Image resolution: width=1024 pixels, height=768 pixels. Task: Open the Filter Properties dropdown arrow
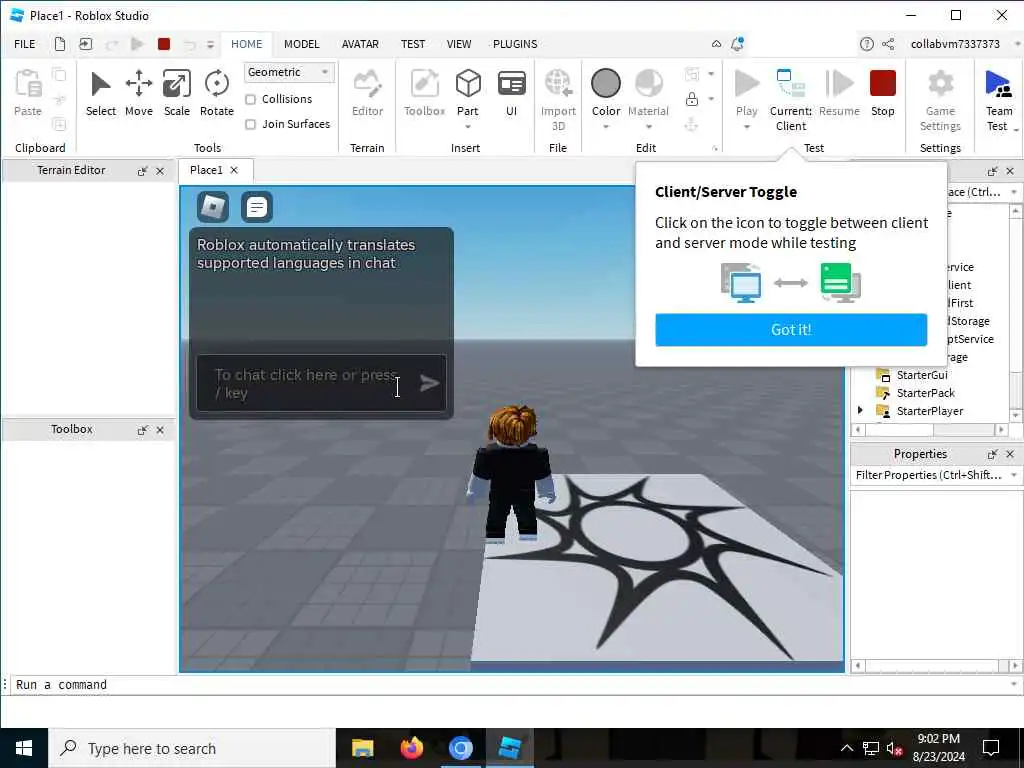[x=1014, y=475]
